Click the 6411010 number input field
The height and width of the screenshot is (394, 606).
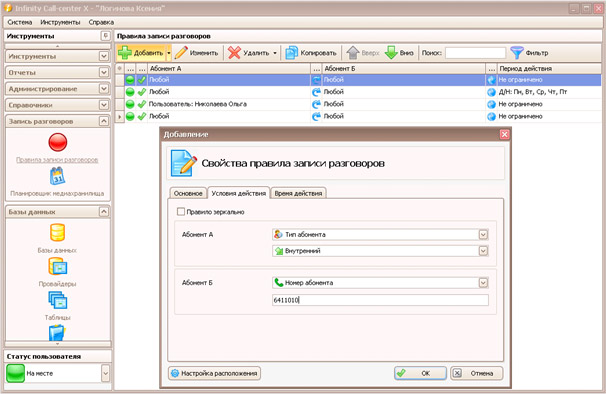[380, 300]
